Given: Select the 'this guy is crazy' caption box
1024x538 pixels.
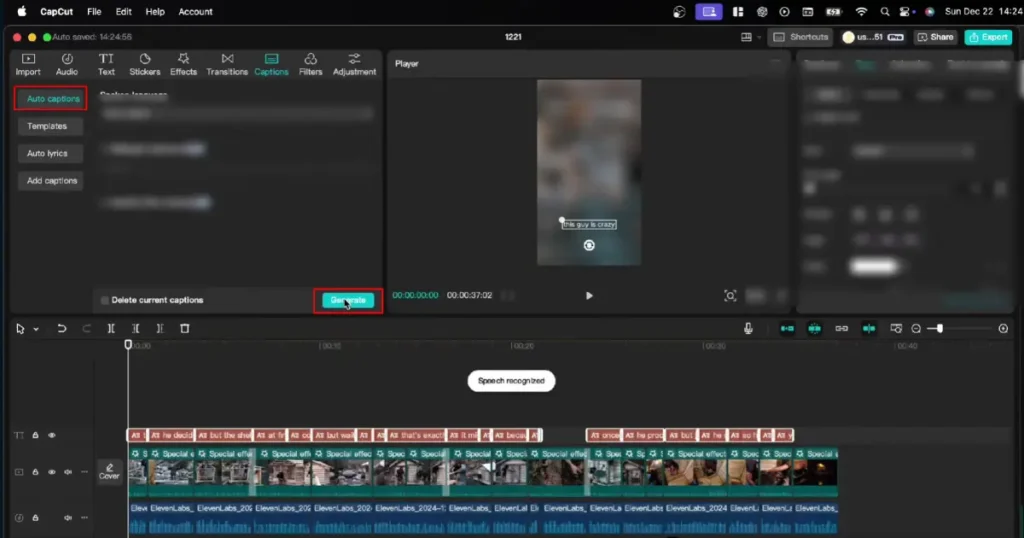Looking at the screenshot, I should coord(589,225).
